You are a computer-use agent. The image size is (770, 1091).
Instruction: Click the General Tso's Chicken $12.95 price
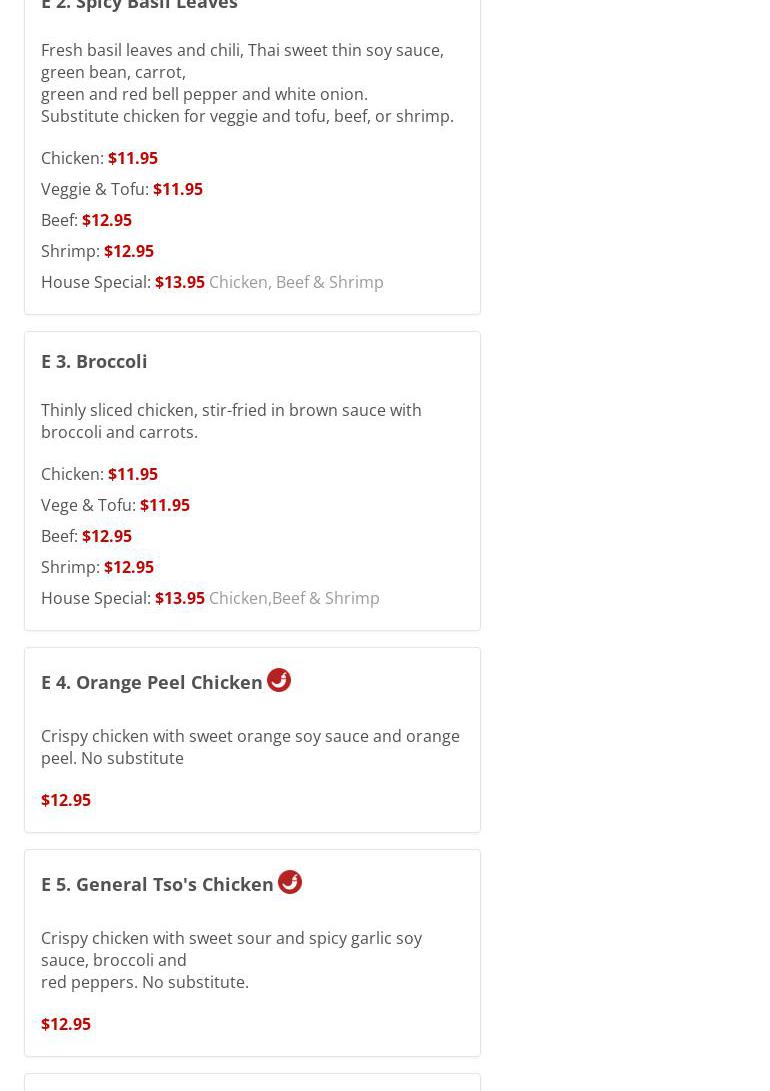(x=66, y=1024)
